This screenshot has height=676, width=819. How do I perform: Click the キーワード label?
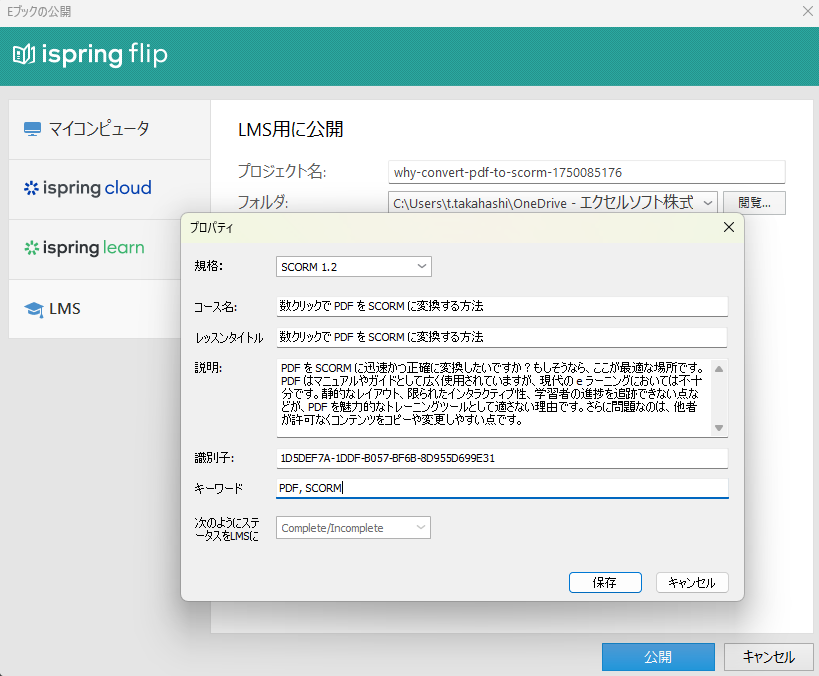click(x=218, y=488)
